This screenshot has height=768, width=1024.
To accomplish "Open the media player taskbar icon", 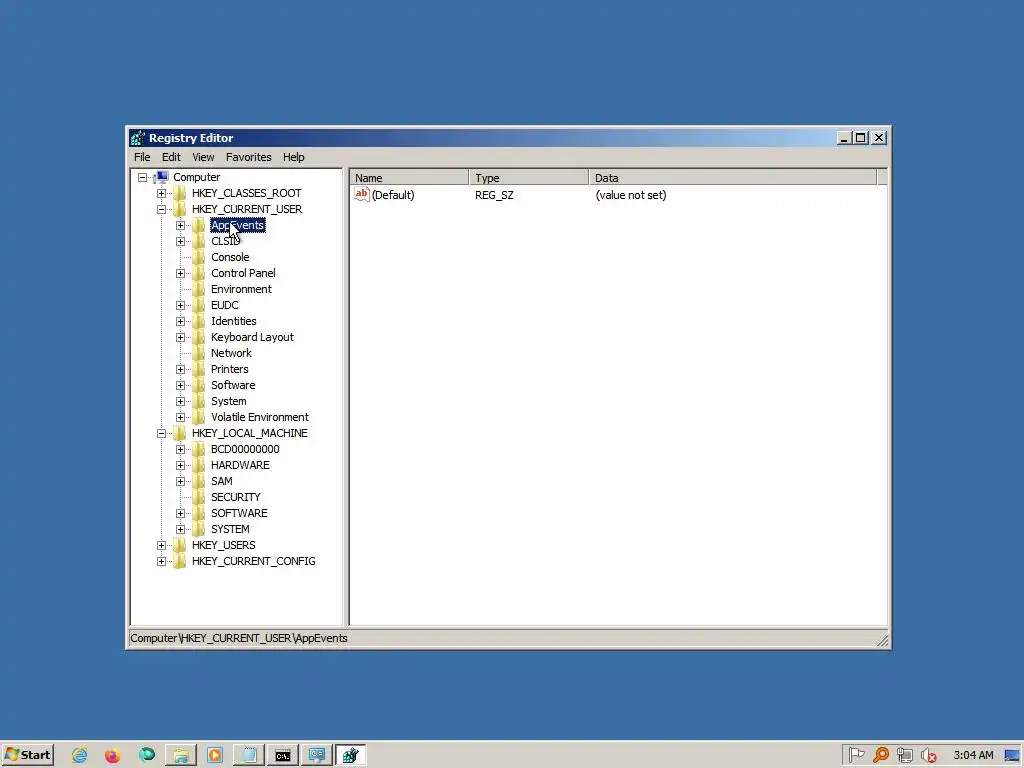I will 215,756.
